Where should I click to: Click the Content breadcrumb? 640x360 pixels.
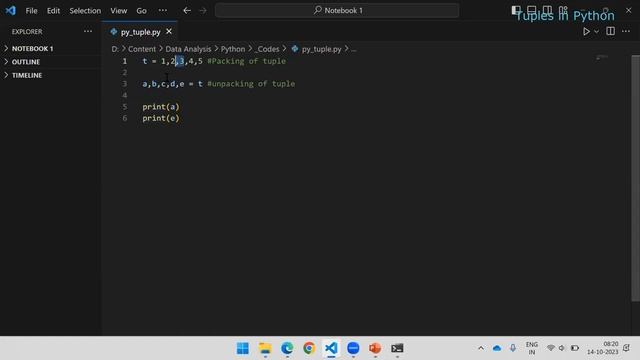pyautogui.click(x=142, y=49)
